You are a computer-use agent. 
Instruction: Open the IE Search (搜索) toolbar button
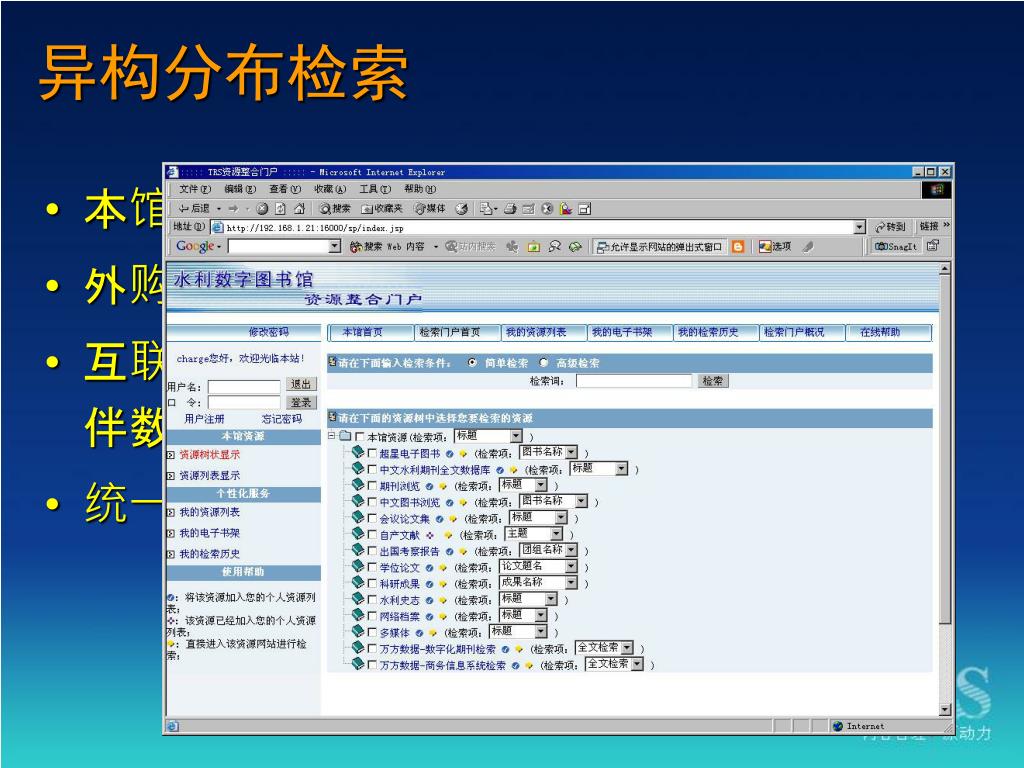[x=335, y=209]
